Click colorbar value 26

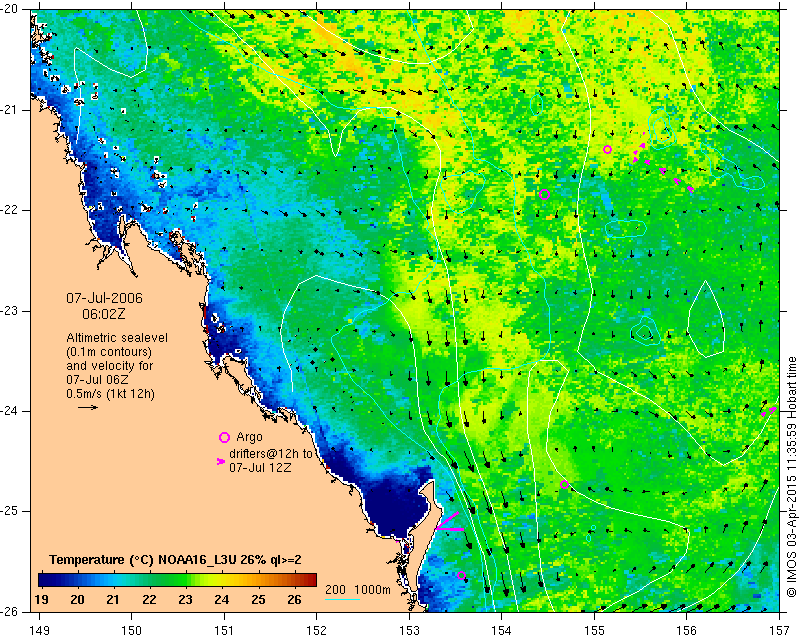pyautogui.click(x=294, y=600)
